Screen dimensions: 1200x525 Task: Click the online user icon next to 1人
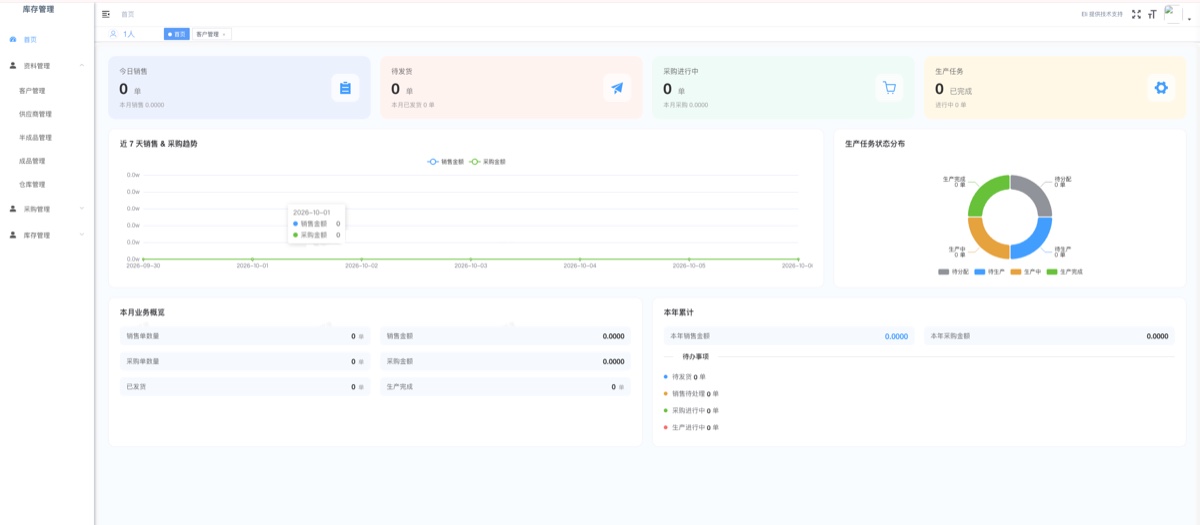(x=113, y=34)
